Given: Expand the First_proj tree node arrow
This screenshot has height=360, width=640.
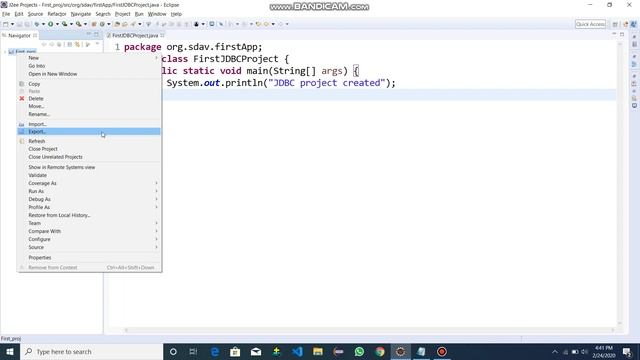Looking at the screenshot, I should click(5, 52).
